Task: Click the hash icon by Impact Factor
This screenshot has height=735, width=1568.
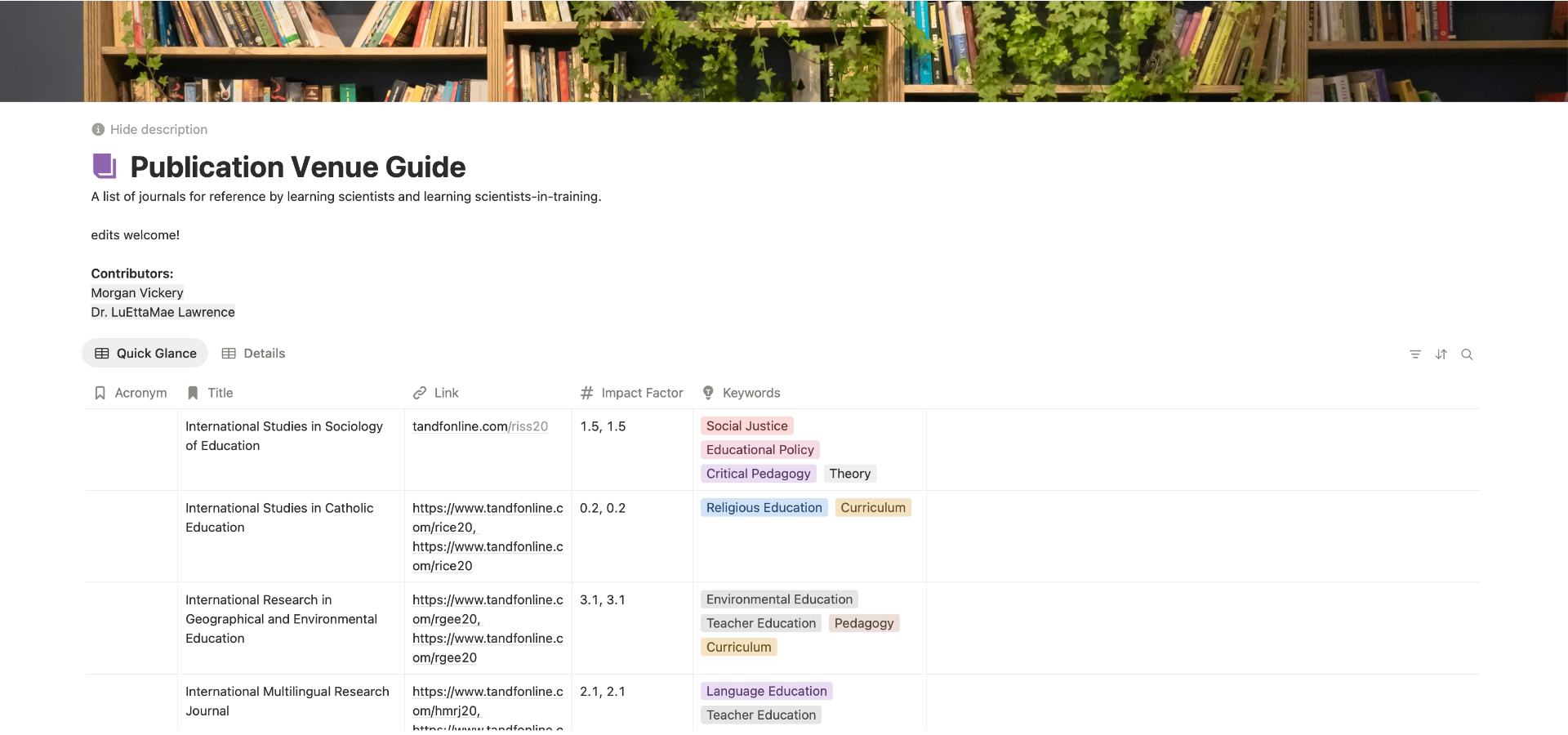Action: coord(586,393)
